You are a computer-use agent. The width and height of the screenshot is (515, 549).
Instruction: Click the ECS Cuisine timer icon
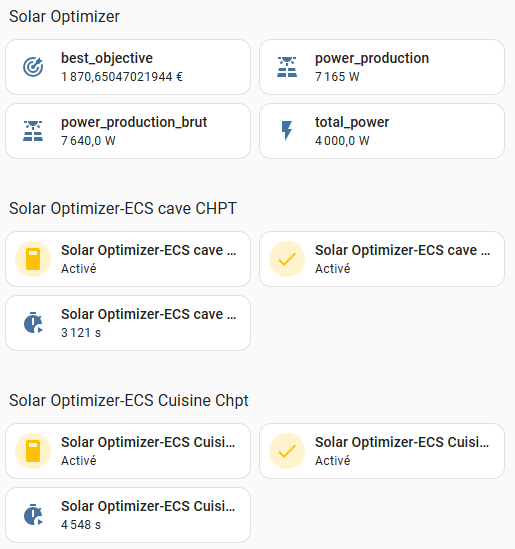33,515
